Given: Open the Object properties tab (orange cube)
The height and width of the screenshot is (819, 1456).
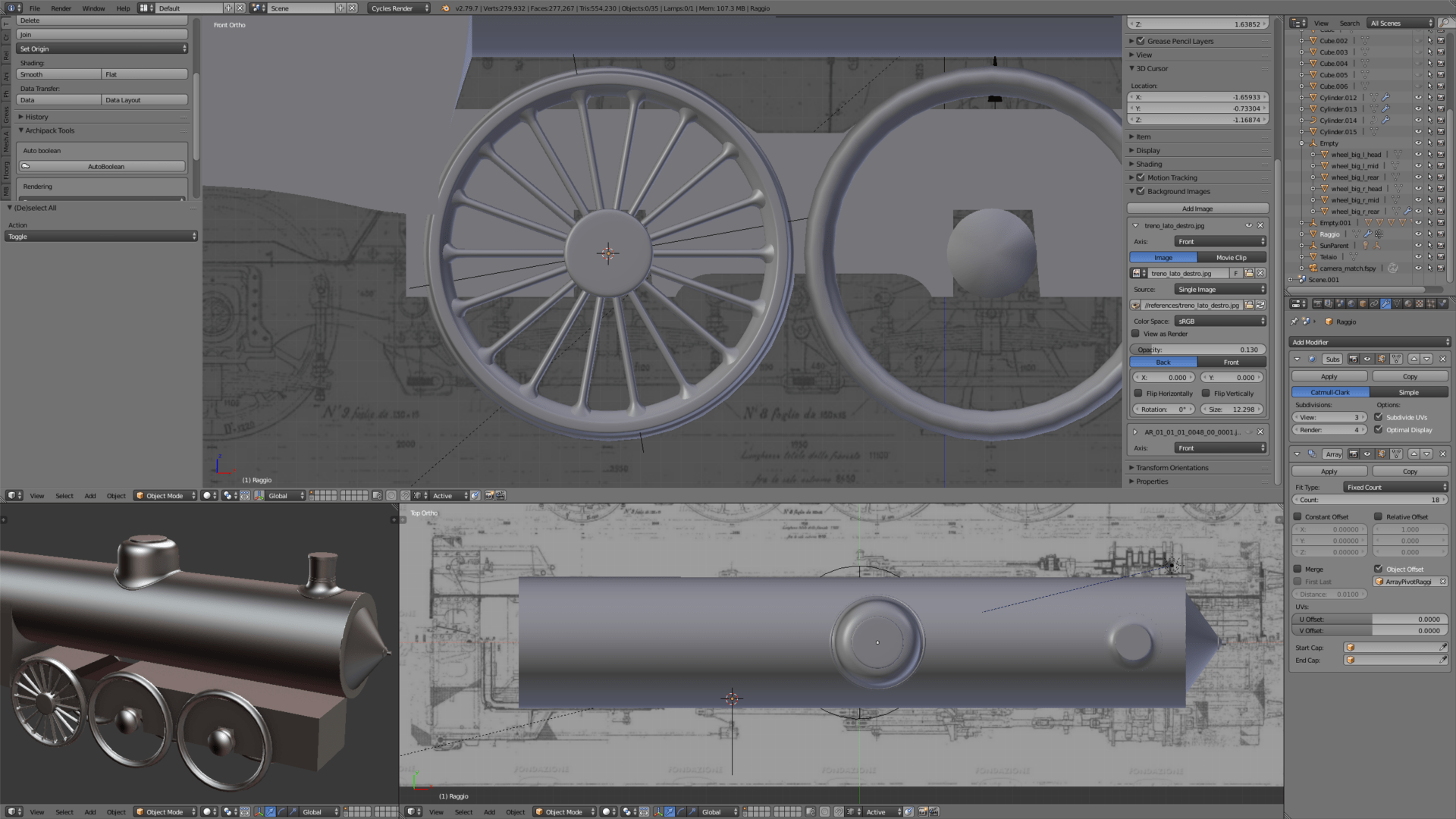Looking at the screenshot, I should 1363,303.
